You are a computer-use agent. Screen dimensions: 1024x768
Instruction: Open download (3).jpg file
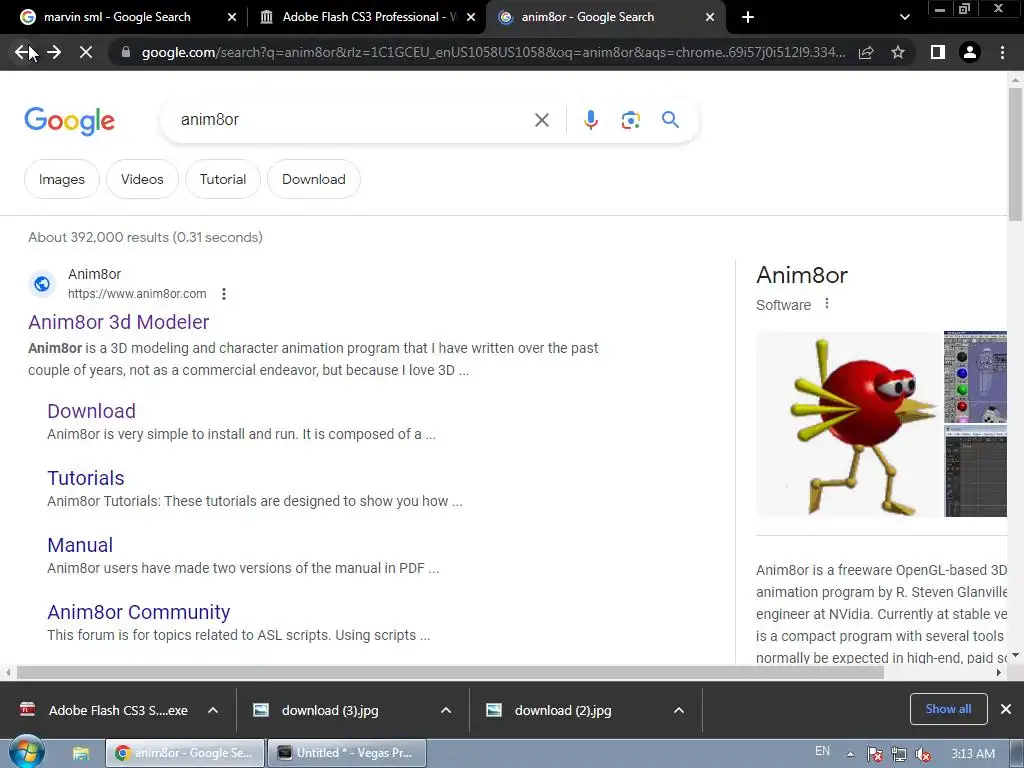(330, 710)
